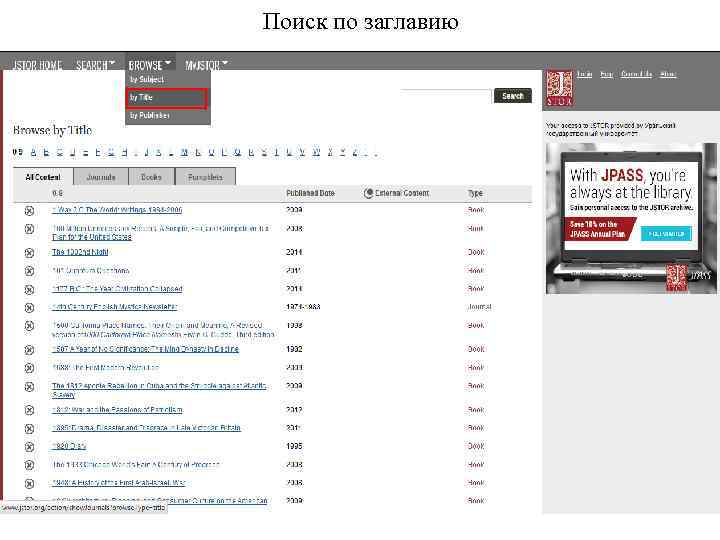720x540 pixels.
Task: Choose 'by Title' in Browse menu
Action: coord(166,98)
